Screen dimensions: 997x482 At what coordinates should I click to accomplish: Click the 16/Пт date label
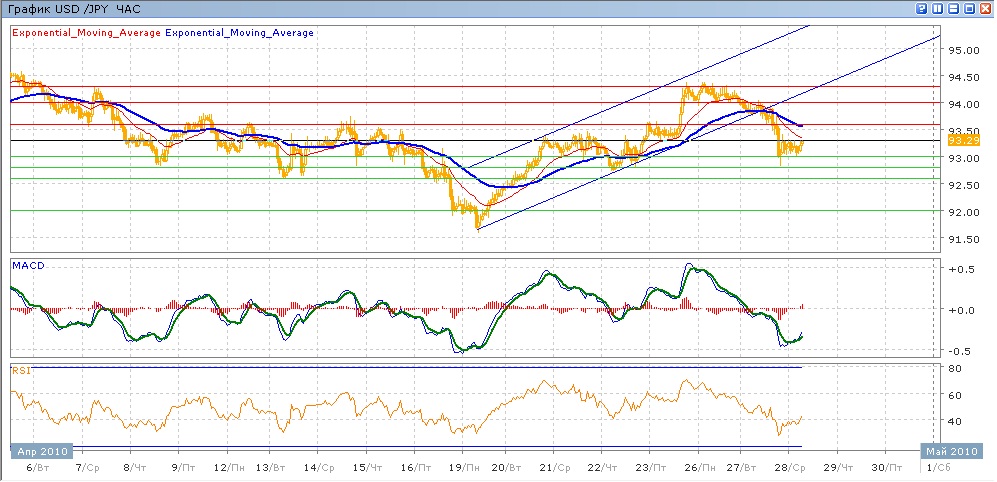coord(414,467)
